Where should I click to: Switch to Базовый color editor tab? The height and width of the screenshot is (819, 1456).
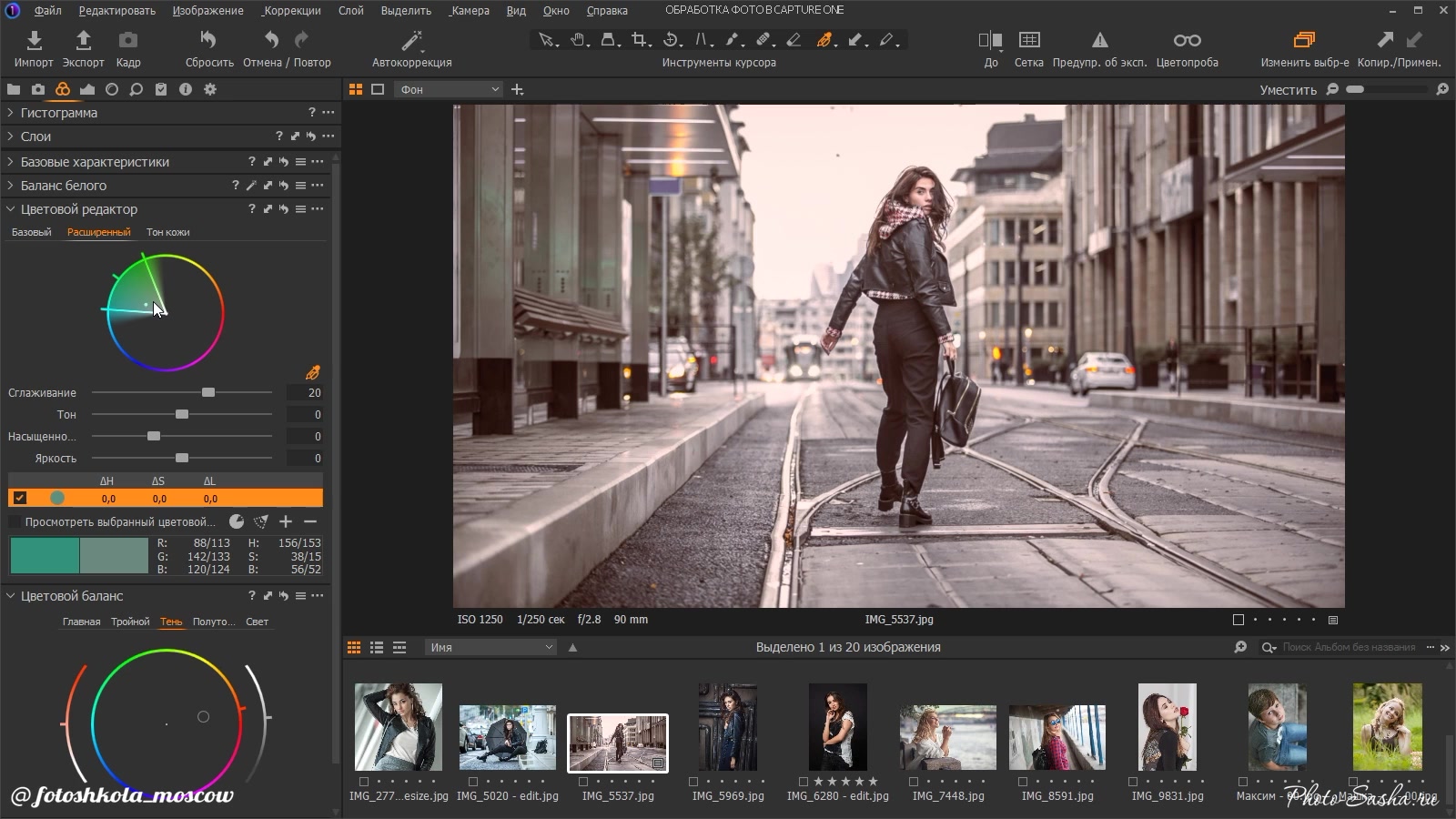(32, 232)
